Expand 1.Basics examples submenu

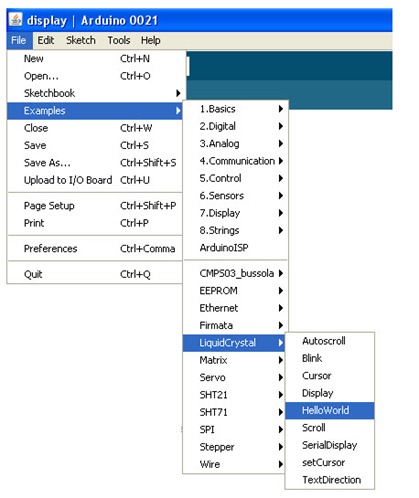tap(235, 109)
